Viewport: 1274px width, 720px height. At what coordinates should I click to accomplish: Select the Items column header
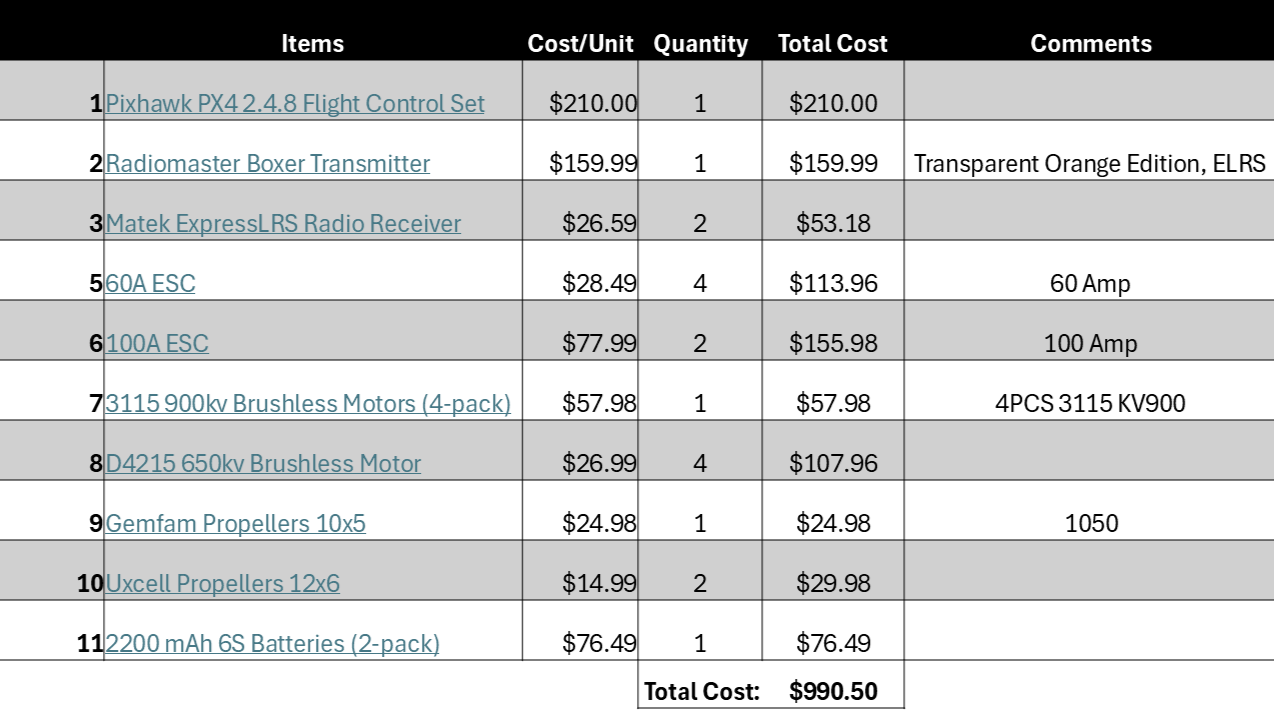click(312, 44)
